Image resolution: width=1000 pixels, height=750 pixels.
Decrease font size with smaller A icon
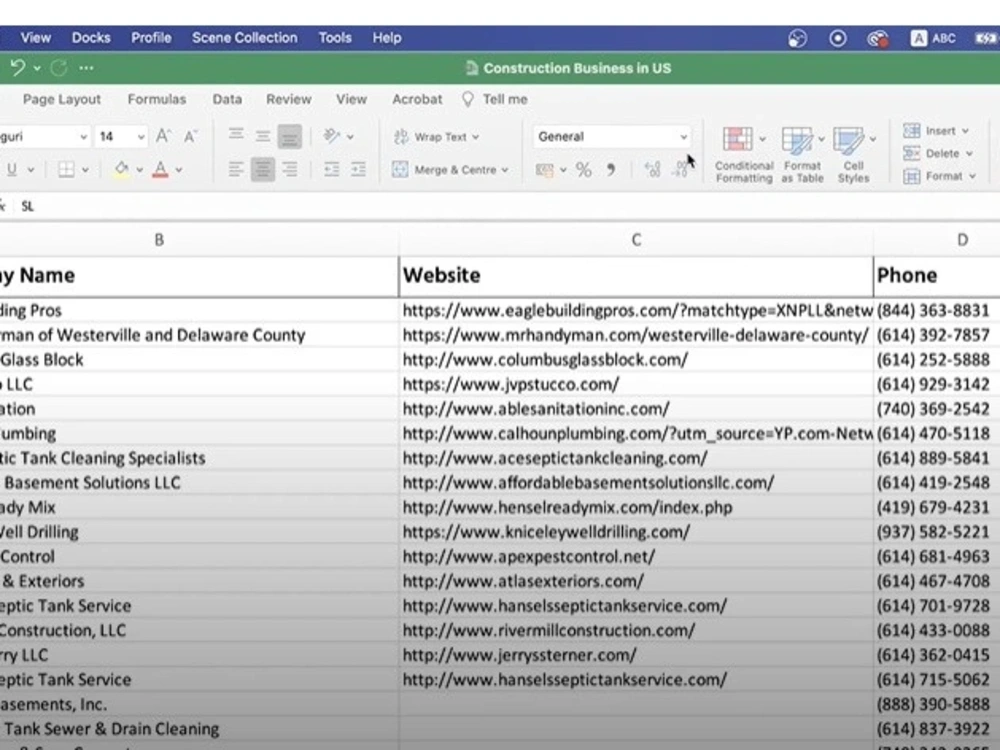point(190,136)
